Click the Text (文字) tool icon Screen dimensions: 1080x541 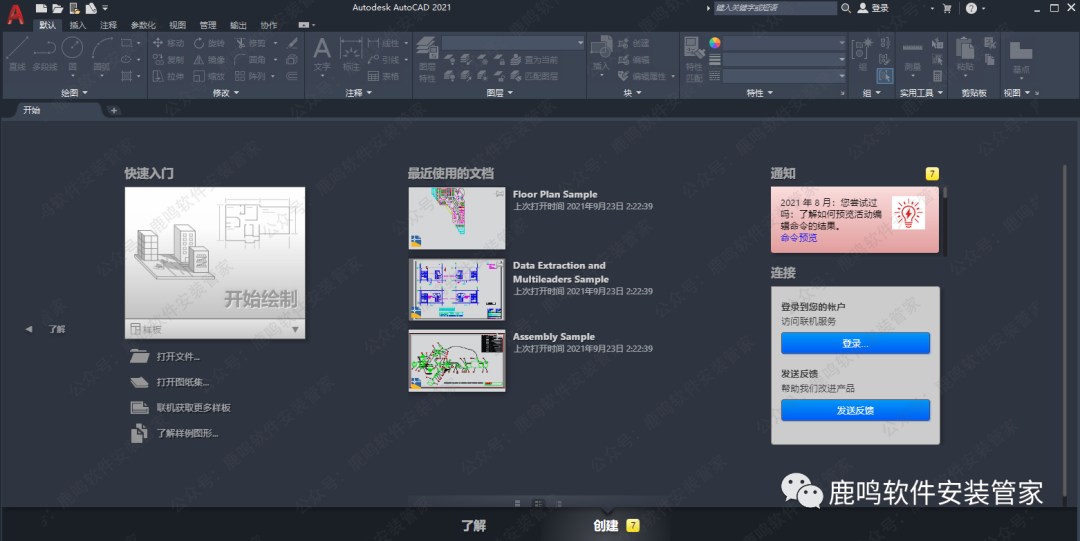[x=322, y=51]
